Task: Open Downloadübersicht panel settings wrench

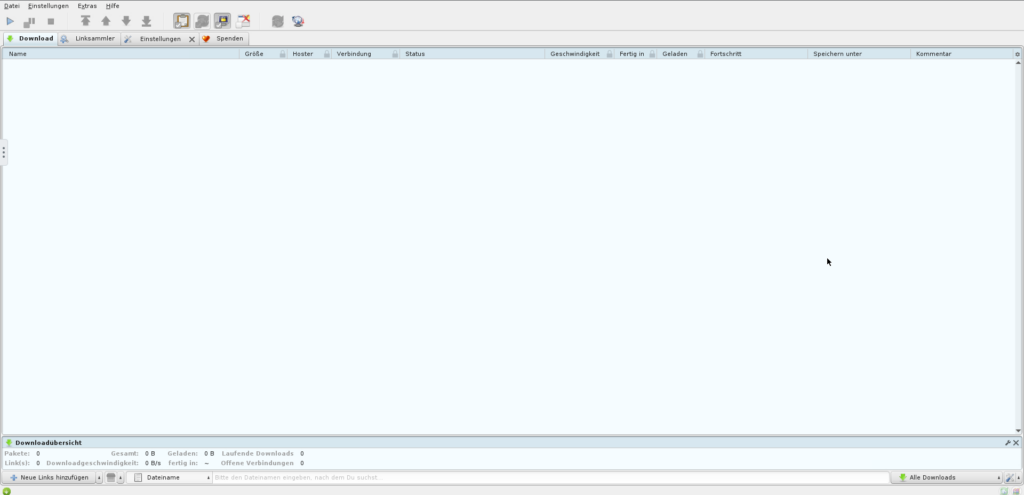Action: (1008, 443)
